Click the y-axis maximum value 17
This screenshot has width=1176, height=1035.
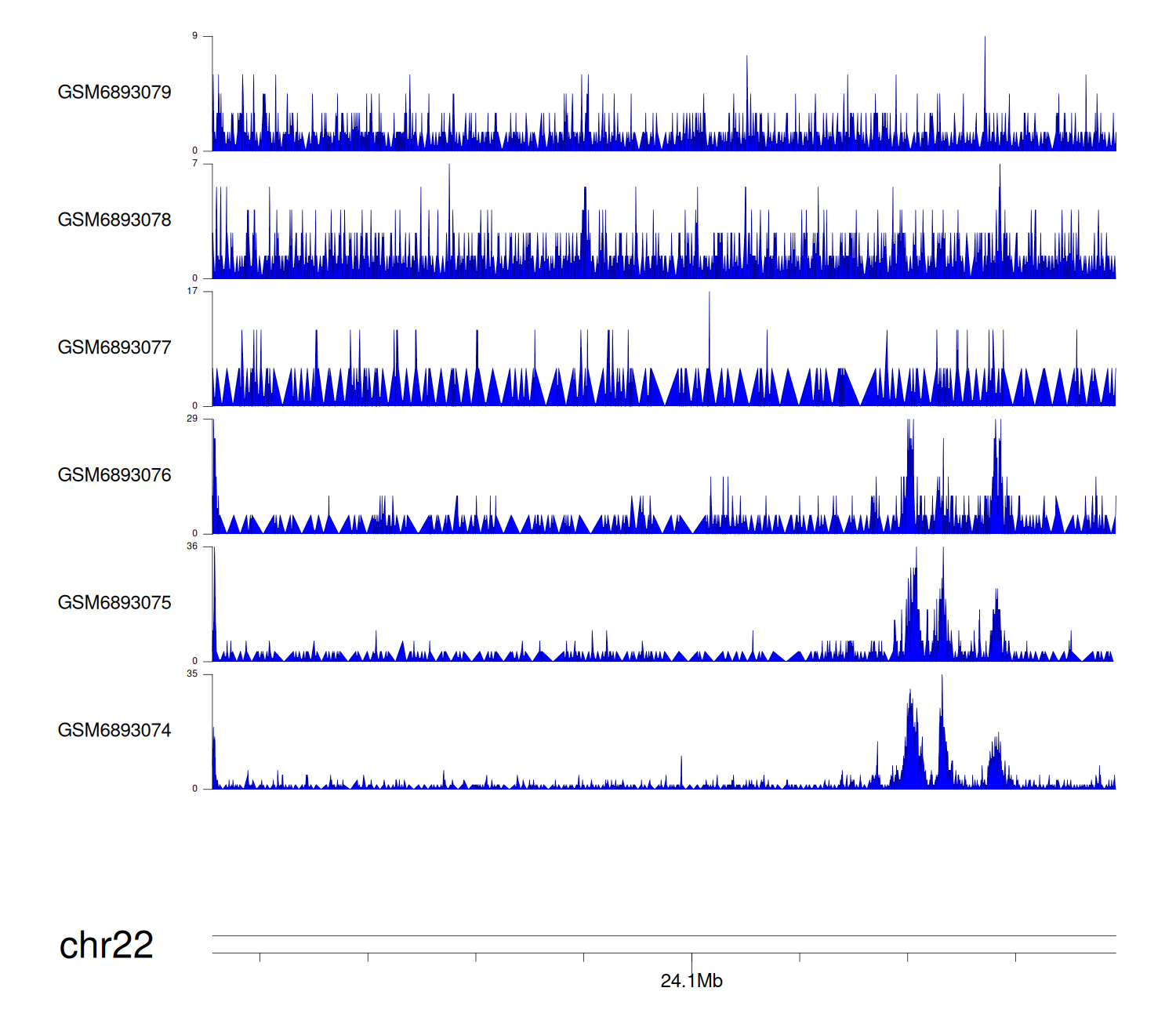point(193,292)
